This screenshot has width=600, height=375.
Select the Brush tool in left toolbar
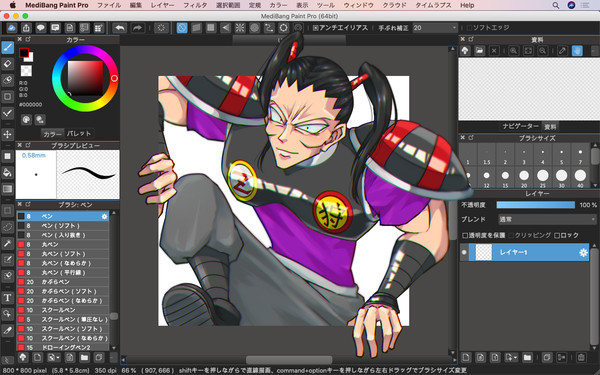[8, 48]
